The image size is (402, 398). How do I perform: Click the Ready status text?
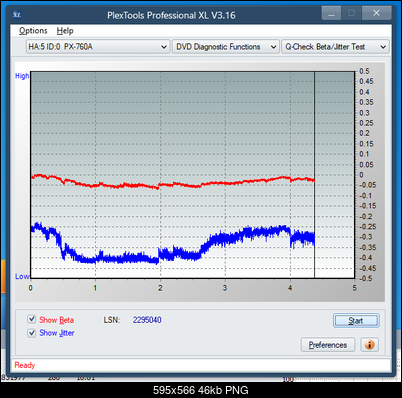[25, 365]
